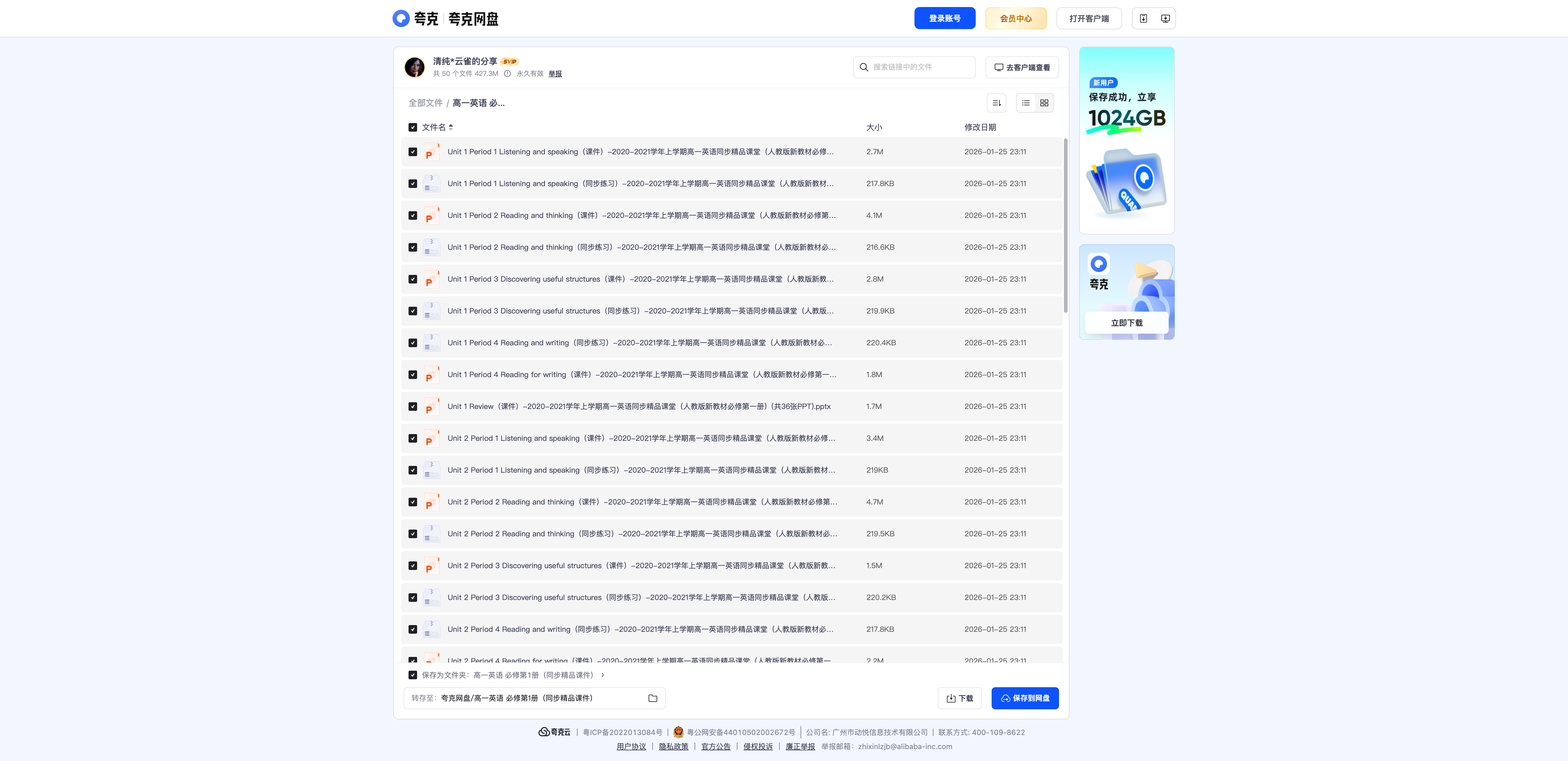Click the Quark cloud logo in footer
This screenshot has width=1568, height=761.
pos(554,732)
